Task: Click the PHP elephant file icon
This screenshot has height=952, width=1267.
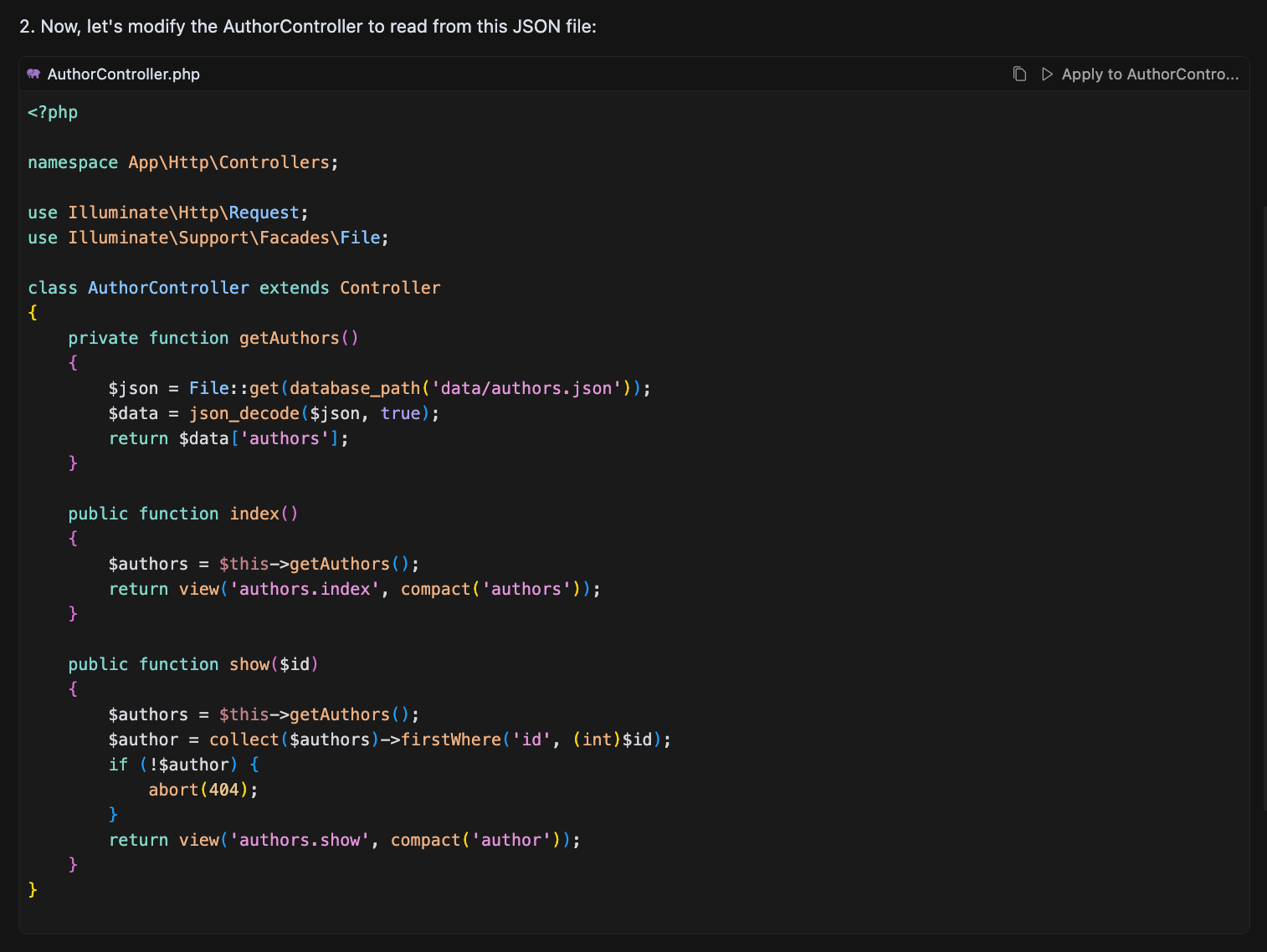Action: 33,74
